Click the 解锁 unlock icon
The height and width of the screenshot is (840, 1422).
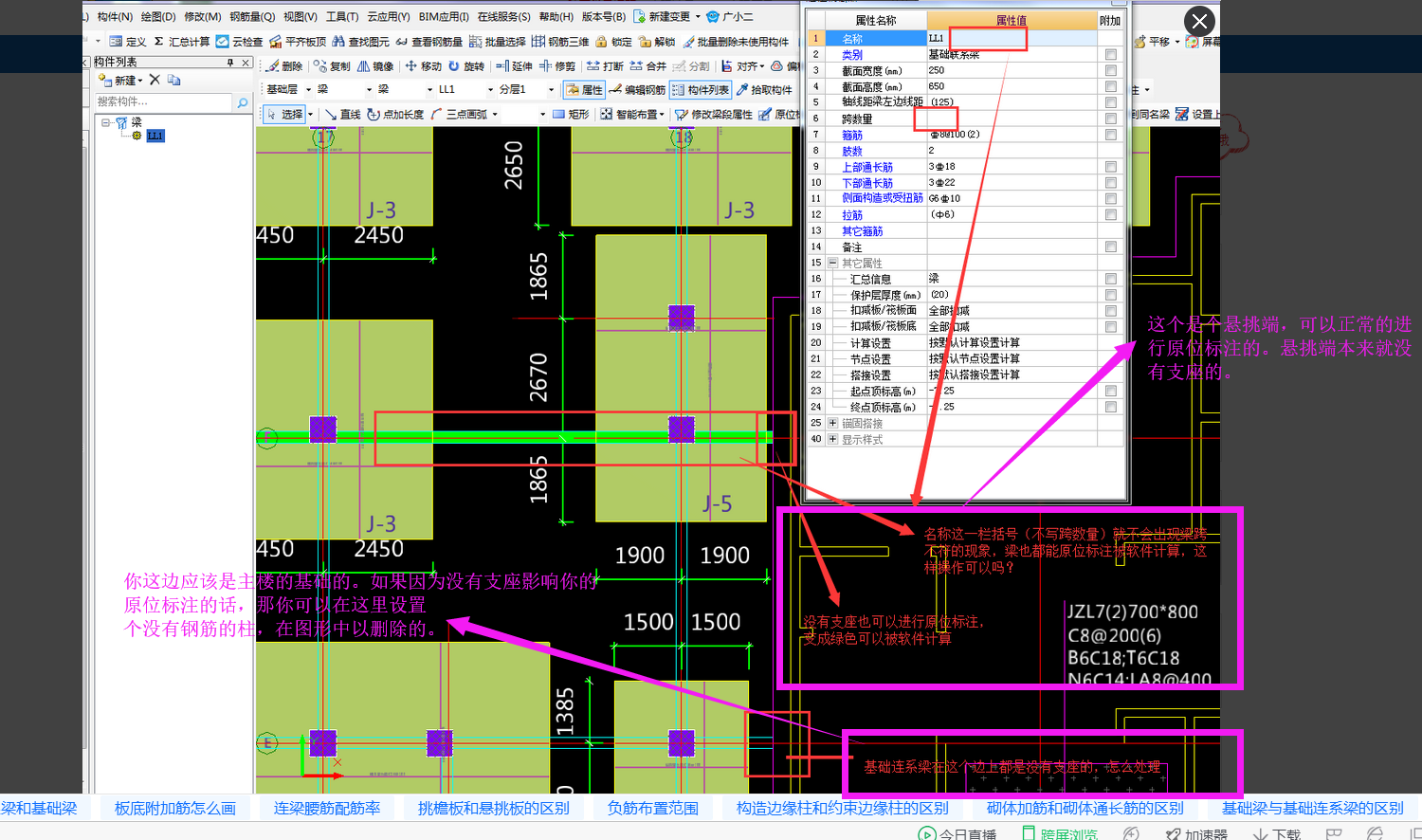point(645,42)
